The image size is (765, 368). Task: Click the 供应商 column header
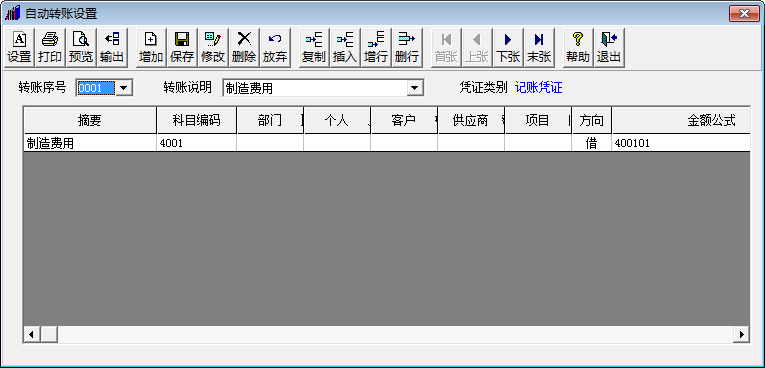pyautogui.click(x=471, y=121)
